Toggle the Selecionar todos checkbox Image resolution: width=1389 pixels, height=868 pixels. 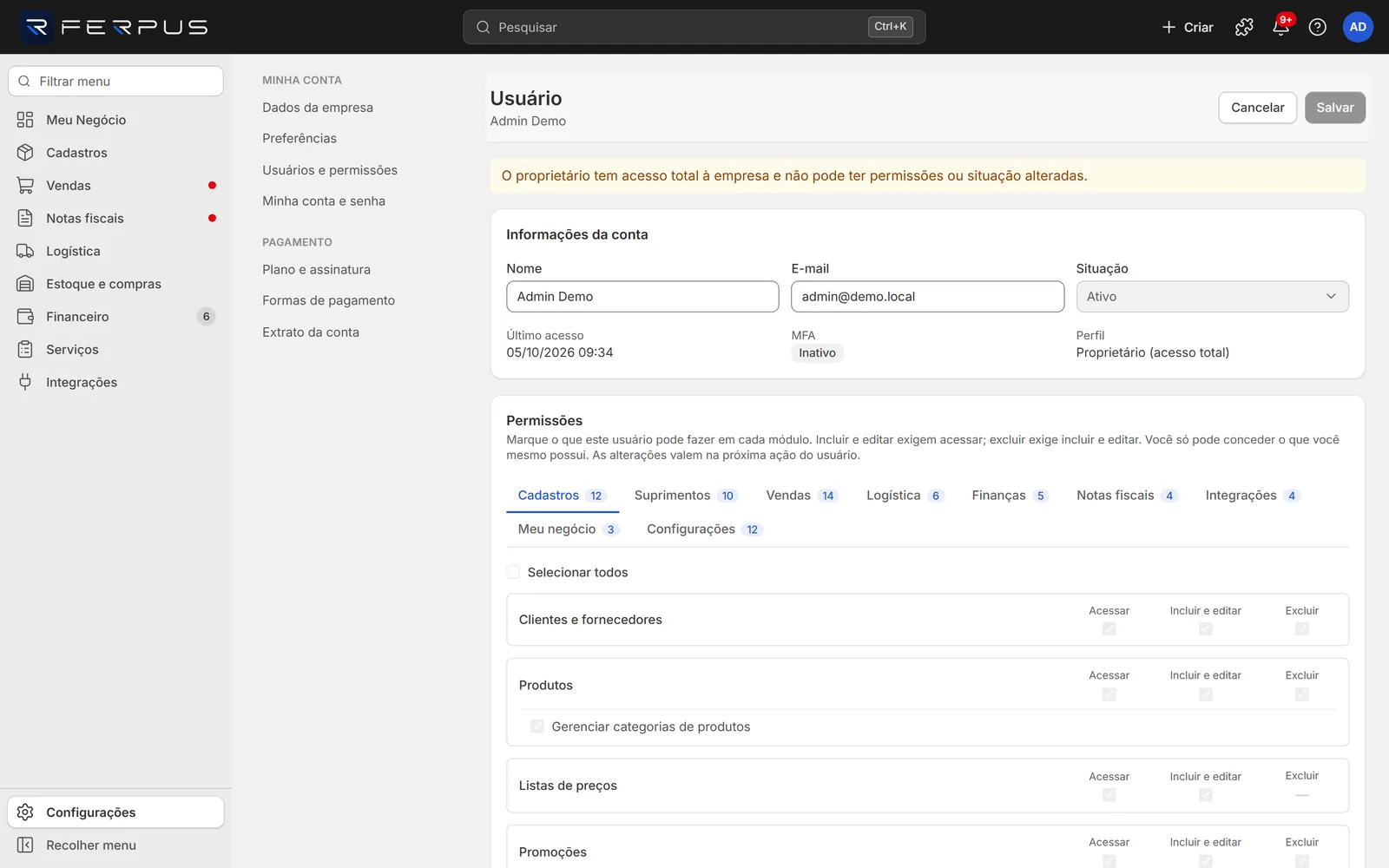513,572
